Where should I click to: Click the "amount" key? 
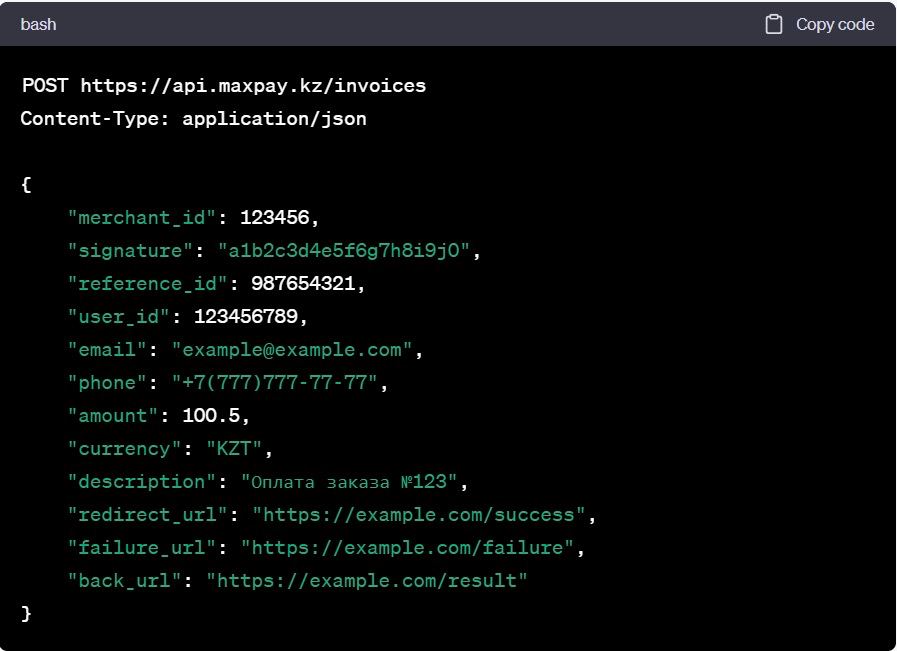pyautogui.click(x=113, y=415)
